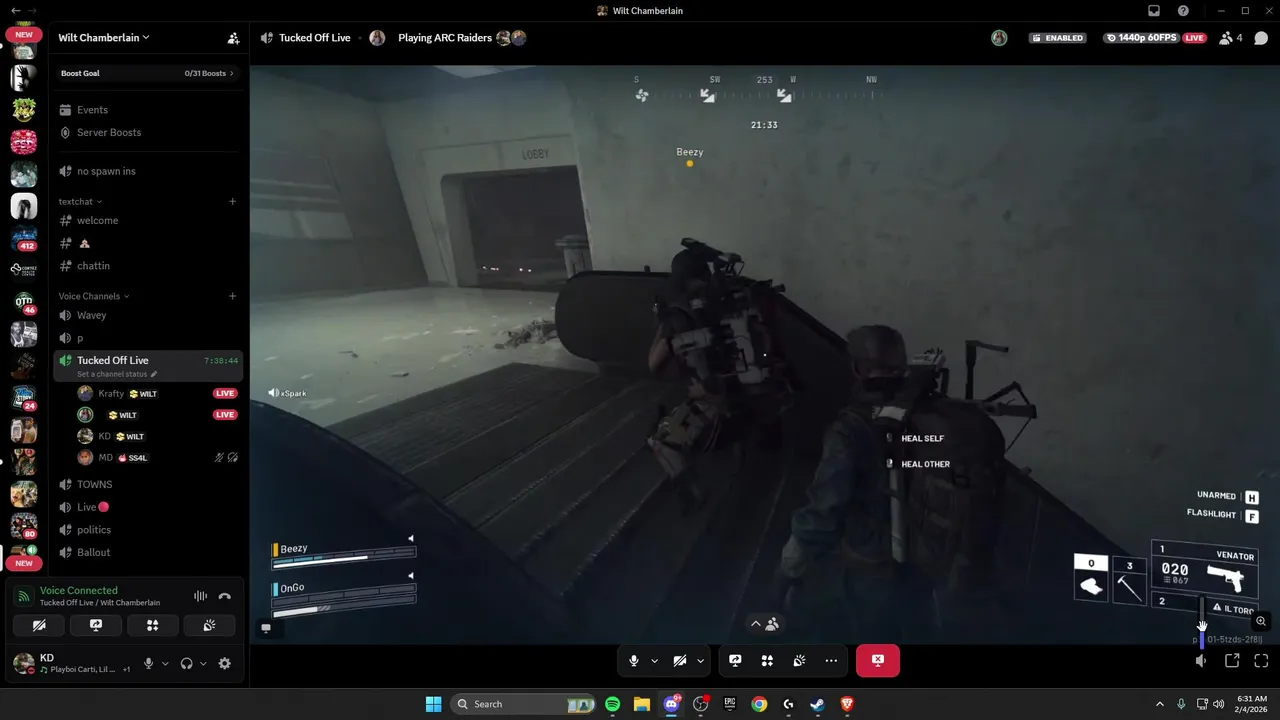Show hidden icons in system tray
Image resolution: width=1280 pixels, height=720 pixels.
point(1160,704)
